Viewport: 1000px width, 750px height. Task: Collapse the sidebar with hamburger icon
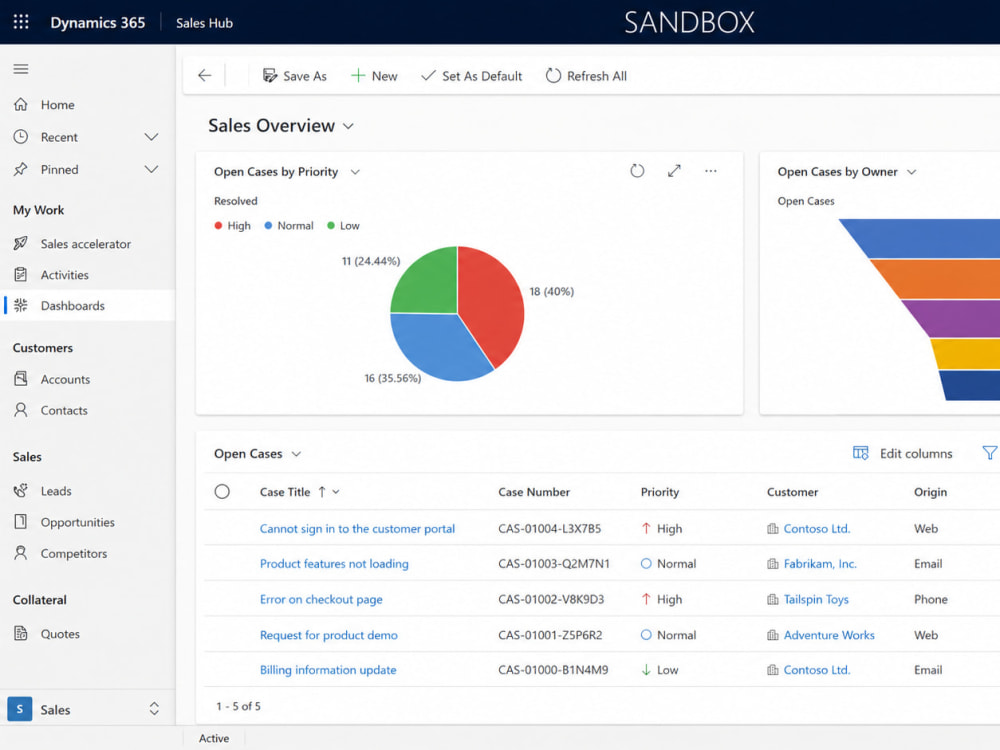[x=21, y=69]
